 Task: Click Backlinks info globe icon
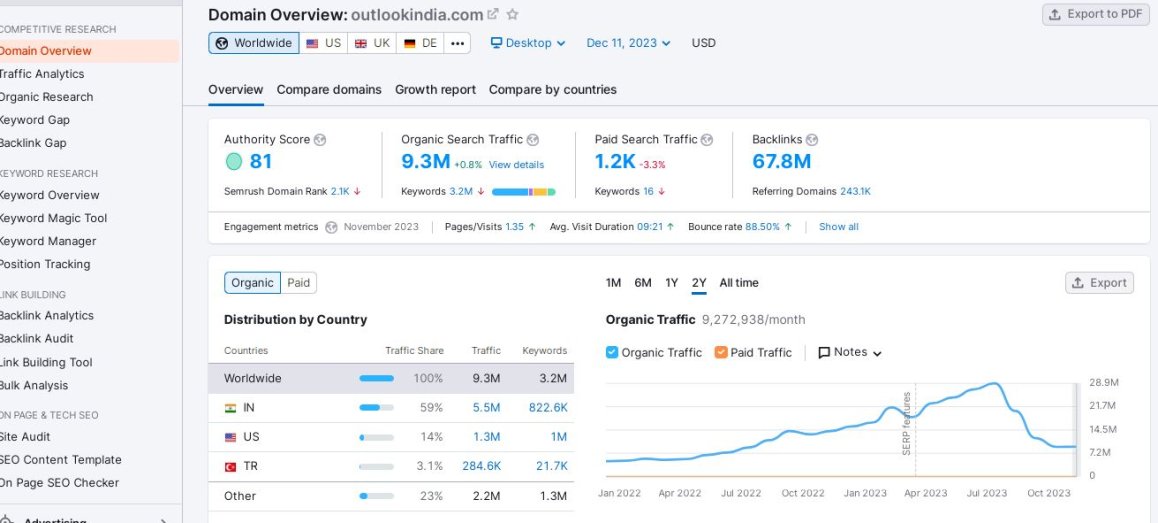coord(812,140)
